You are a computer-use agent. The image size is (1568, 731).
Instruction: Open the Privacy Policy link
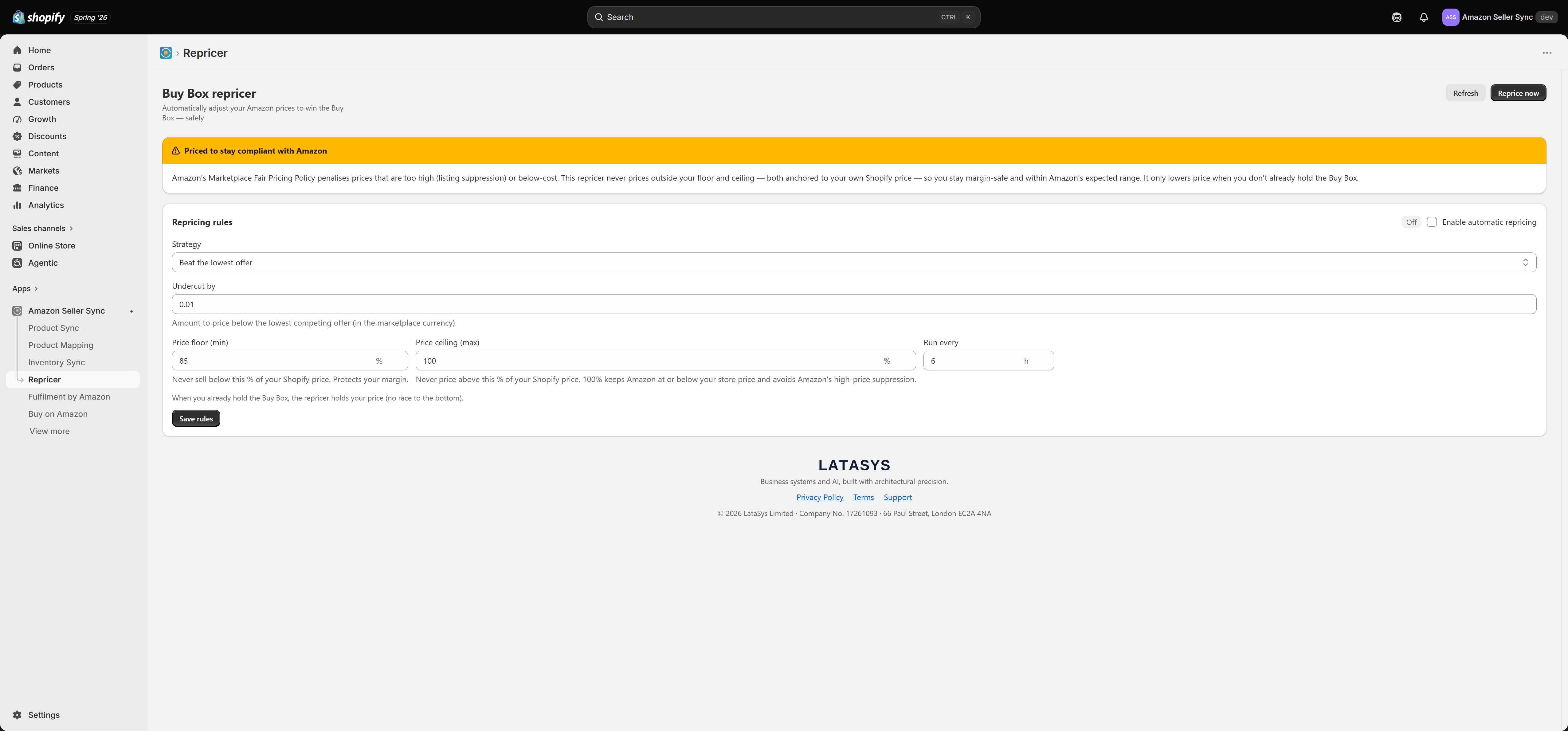[820, 497]
